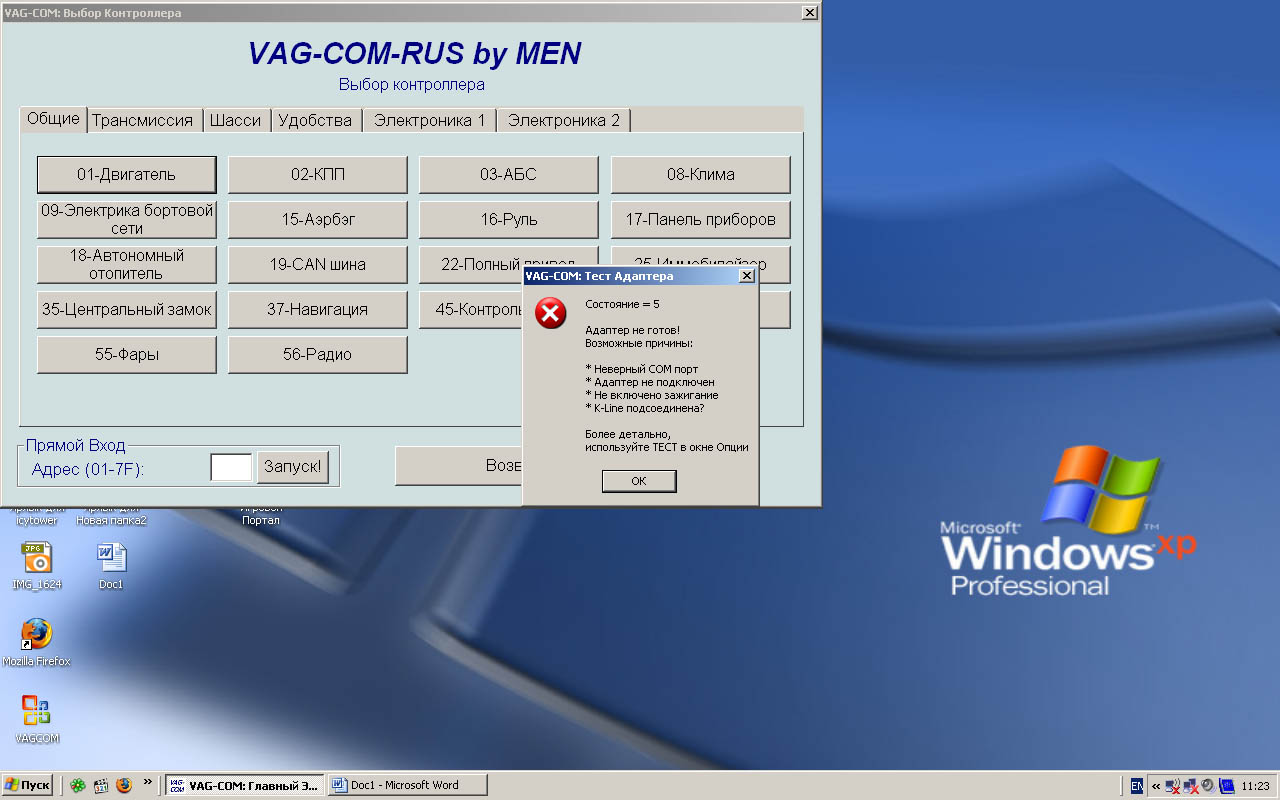Click the Firefox icon in quick launch
Viewport: 1280px width, 800px height.
(x=124, y=786)
